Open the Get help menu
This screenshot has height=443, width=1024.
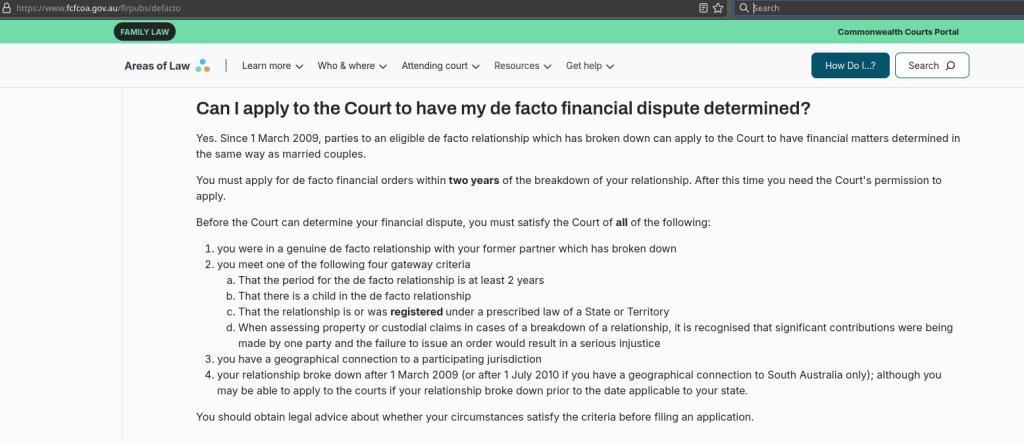click(x=589, y=66)
